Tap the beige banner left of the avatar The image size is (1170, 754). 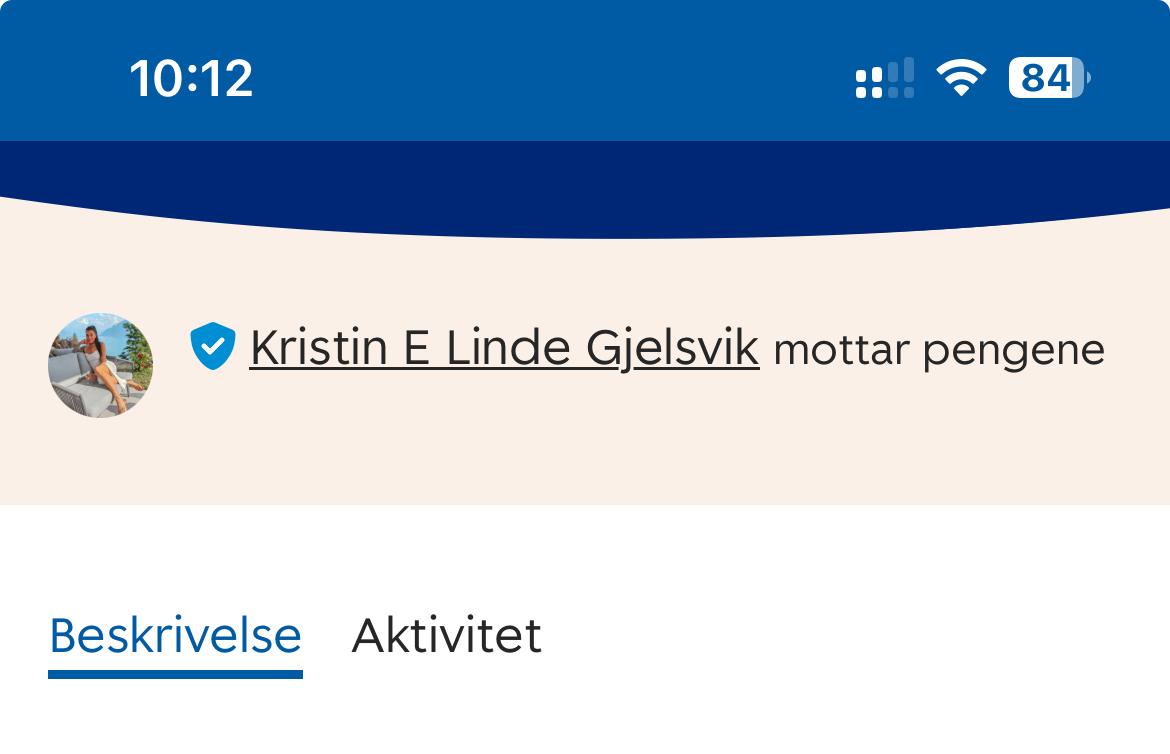coord(24,365)
